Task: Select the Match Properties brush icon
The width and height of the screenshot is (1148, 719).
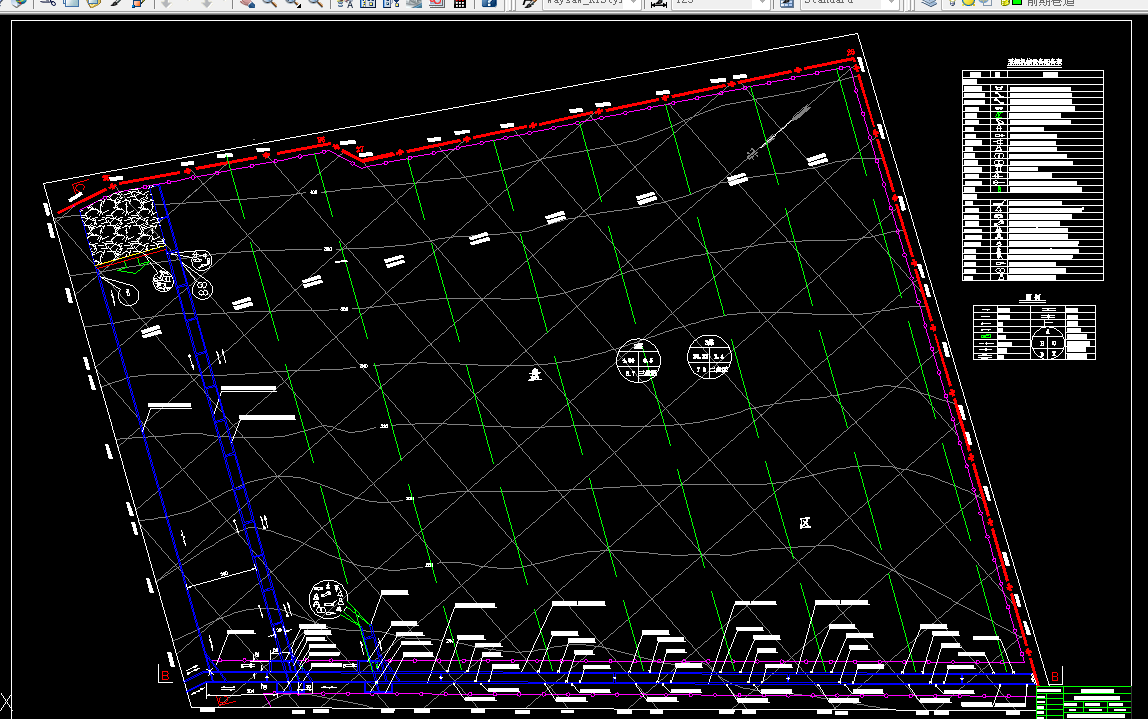Action: point(116,3)
